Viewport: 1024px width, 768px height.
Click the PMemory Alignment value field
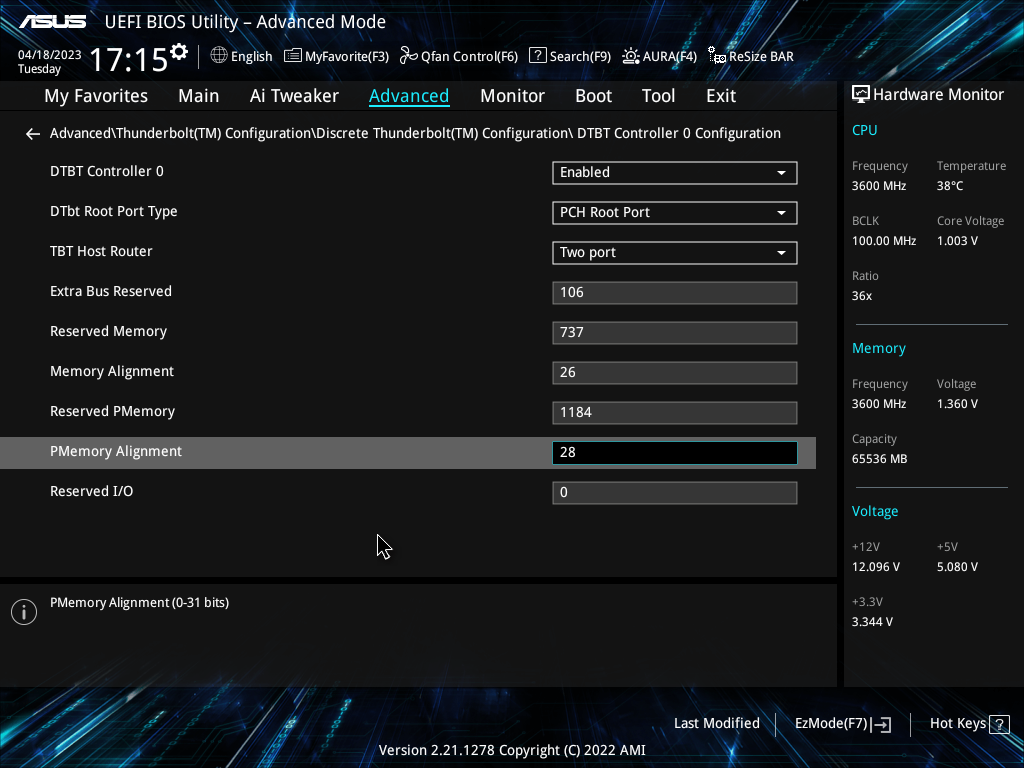point(675,453)
